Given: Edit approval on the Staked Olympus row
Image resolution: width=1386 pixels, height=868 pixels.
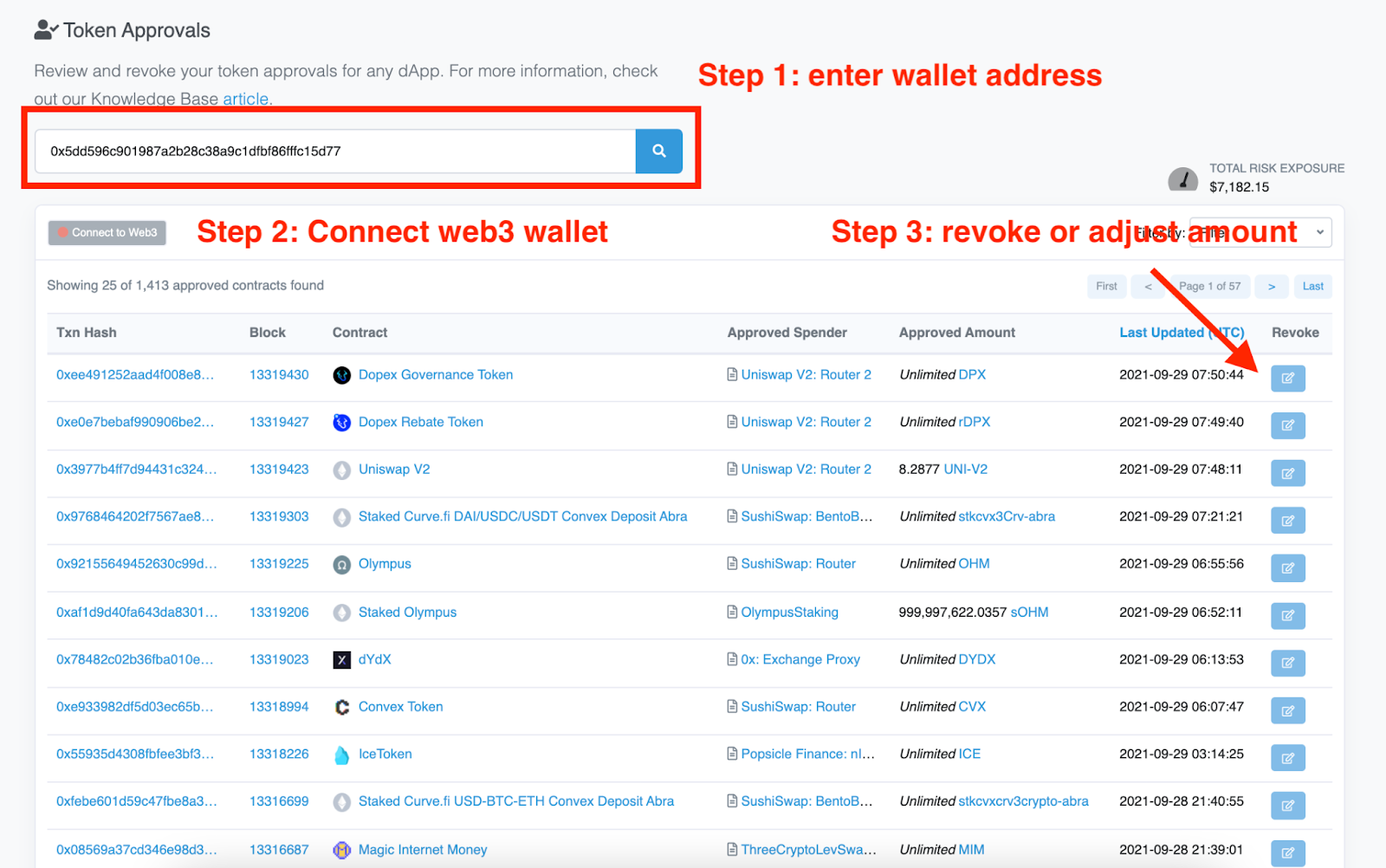Looking at the screenshot, I should click(x=1287, y=616).
